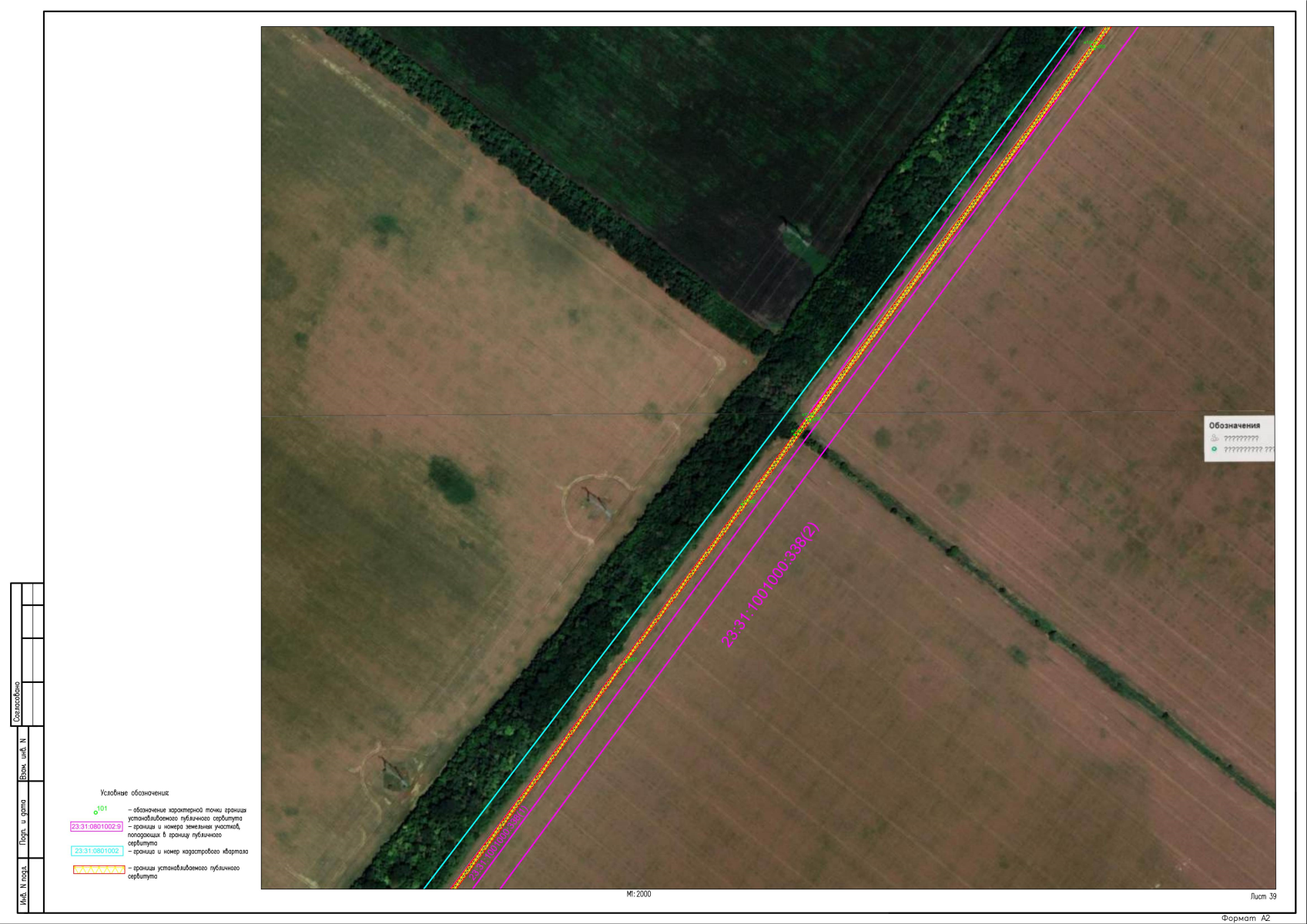This screenshot has height=924, width=1307.
Task: Click the М1:2000 scale label
Action: 638,894
